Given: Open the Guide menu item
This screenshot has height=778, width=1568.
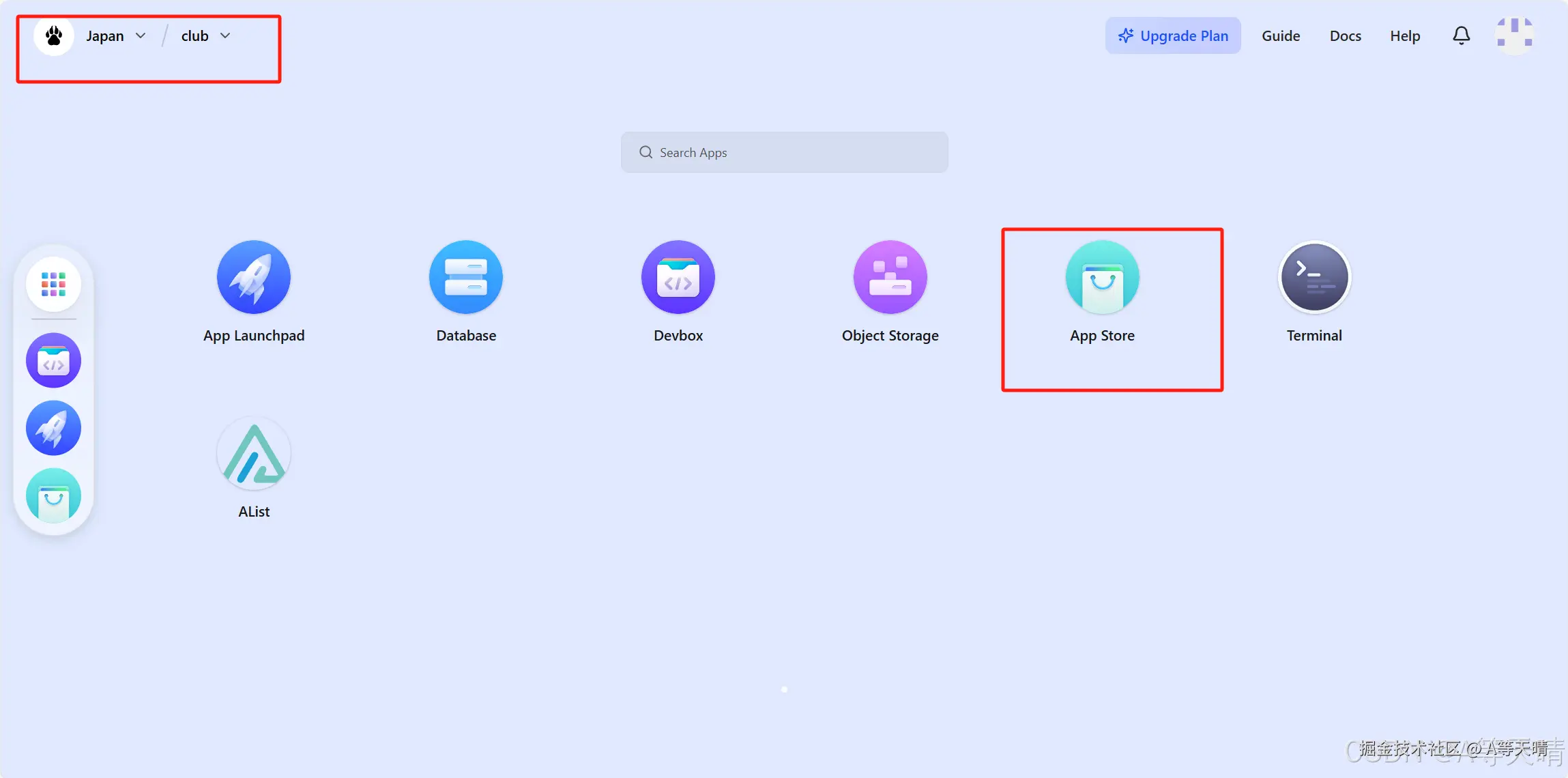Looking at the screenshot, I should [x=1281, y=35].
